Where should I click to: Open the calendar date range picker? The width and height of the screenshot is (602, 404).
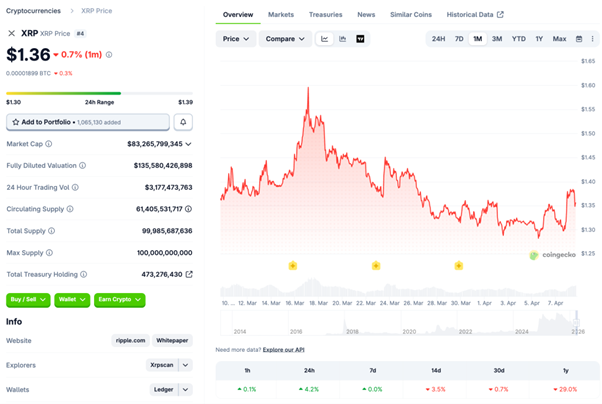coord(579,39)
